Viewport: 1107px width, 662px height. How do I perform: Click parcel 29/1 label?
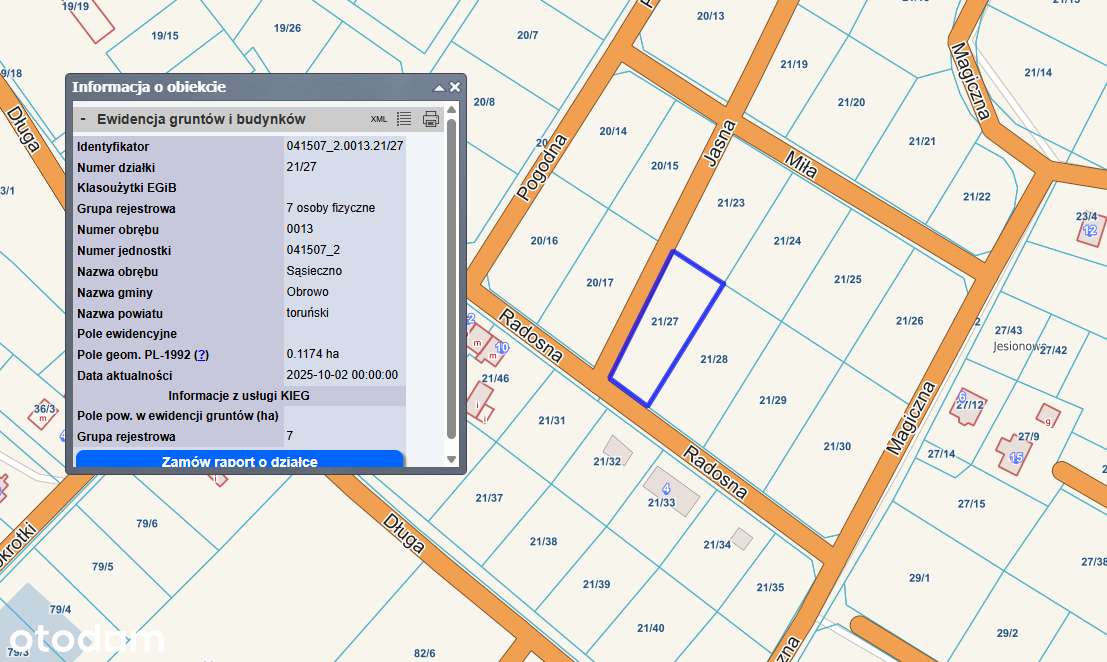pyautogui.click(x=919, y=577)
